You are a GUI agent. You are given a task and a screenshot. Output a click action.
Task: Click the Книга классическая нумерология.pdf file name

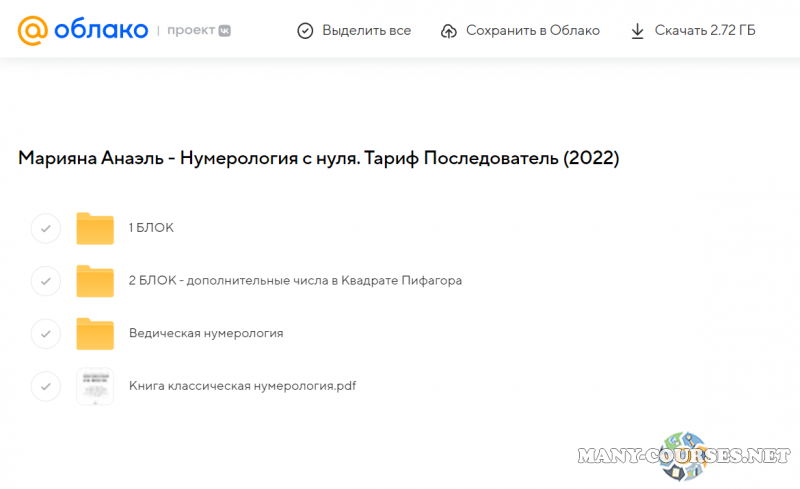click(243, 385)
